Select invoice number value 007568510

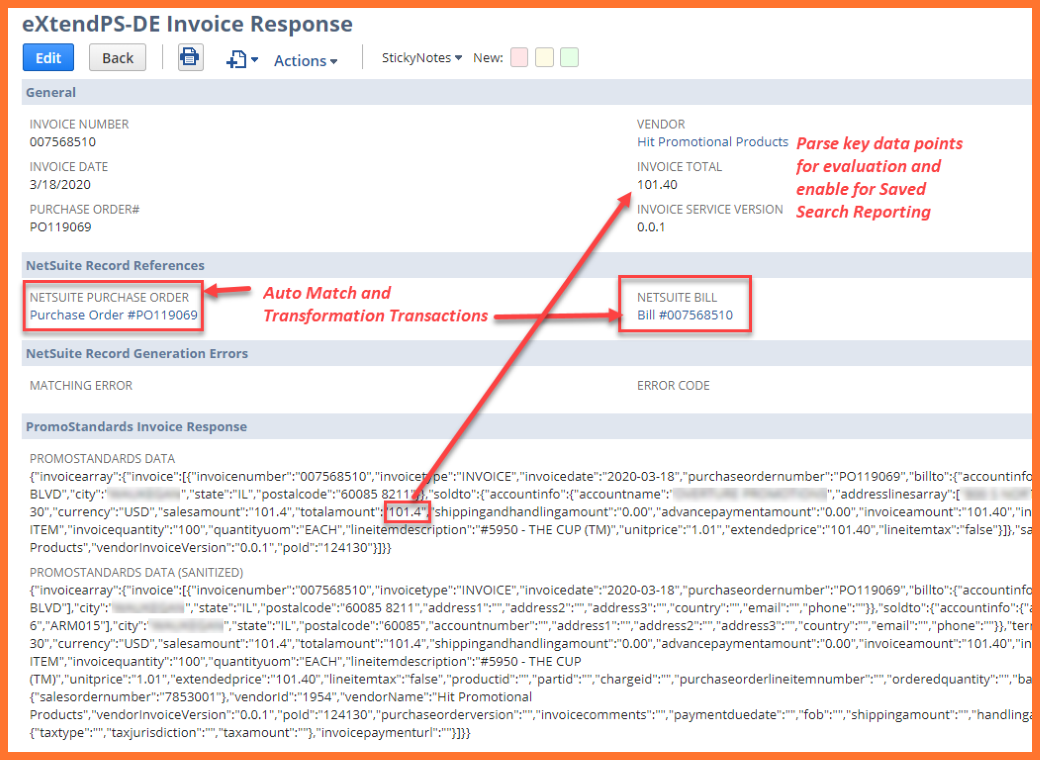click(62, 142)
